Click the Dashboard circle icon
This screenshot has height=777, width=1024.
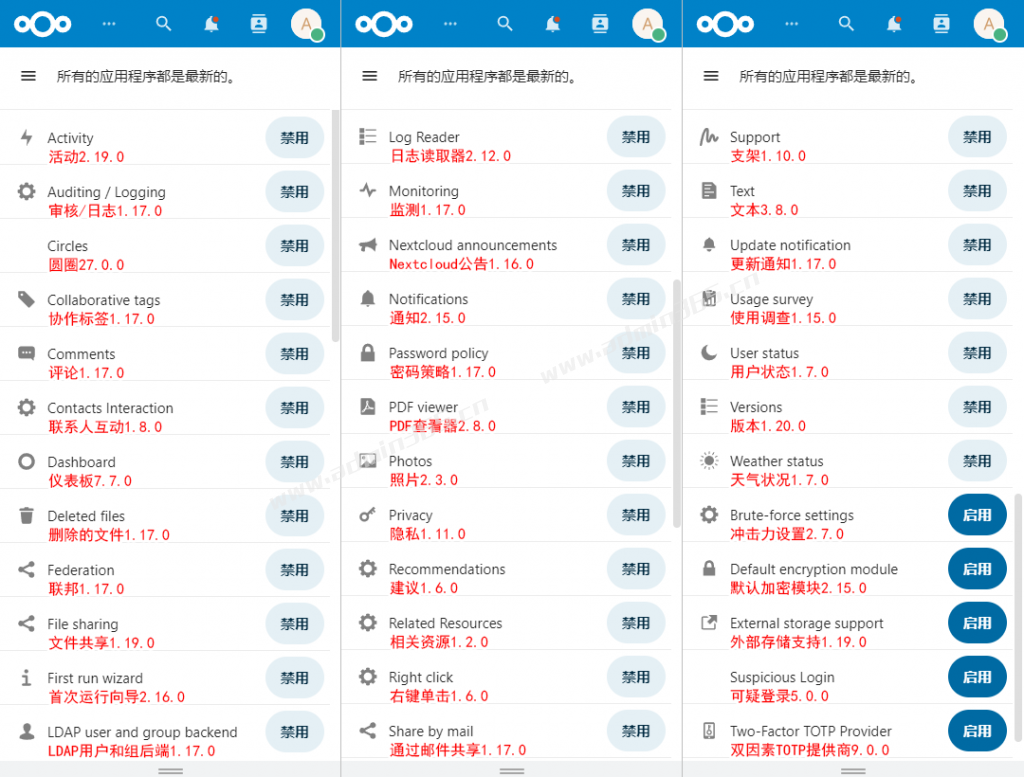pyautogui.click(x=26, y=462)
